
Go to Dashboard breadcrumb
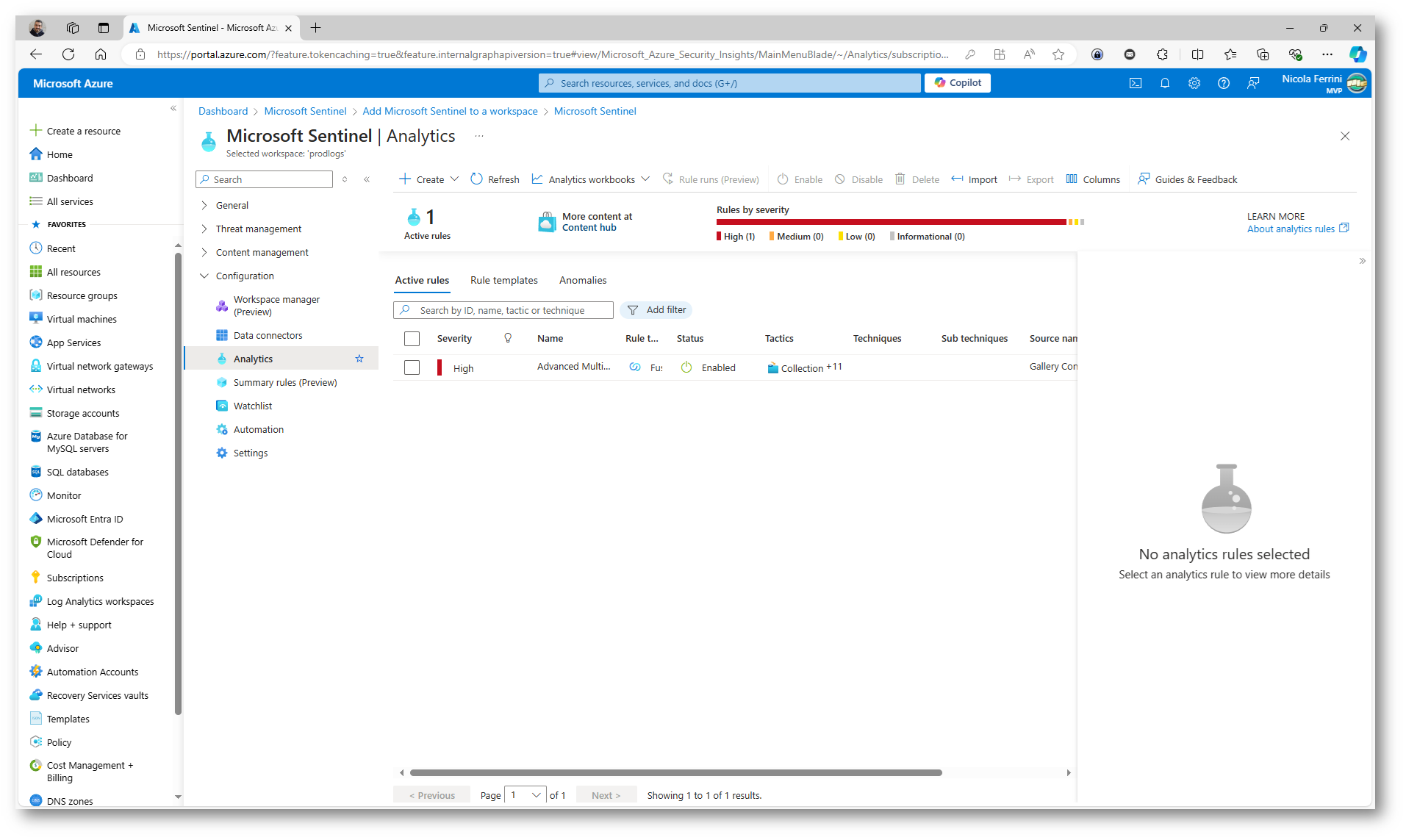(223, 111)
